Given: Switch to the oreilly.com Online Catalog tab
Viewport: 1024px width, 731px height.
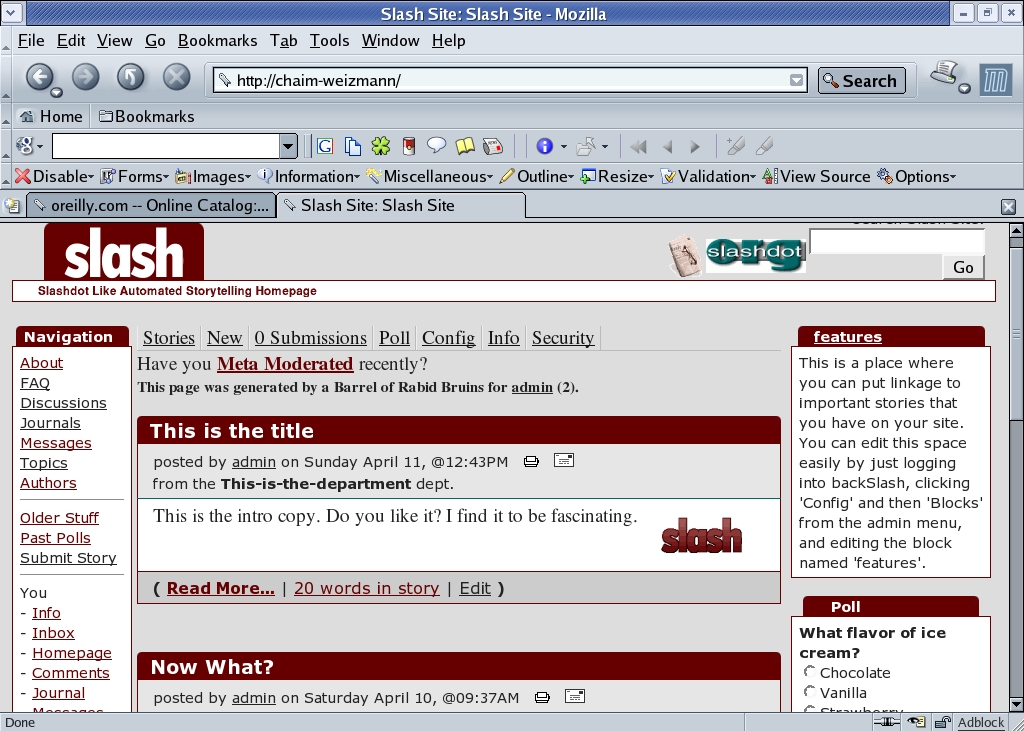Looking at the screenshot, I should (150, 206).
